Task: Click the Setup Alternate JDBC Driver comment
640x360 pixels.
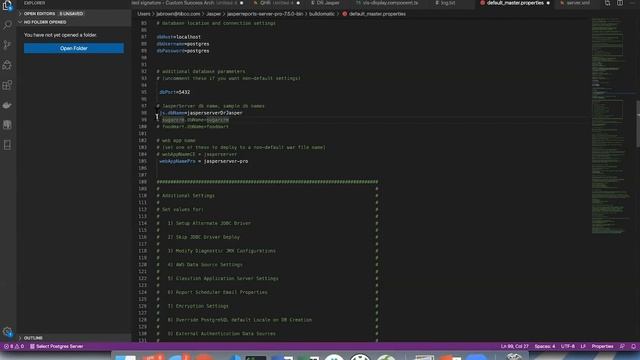Action: [209, 223]
